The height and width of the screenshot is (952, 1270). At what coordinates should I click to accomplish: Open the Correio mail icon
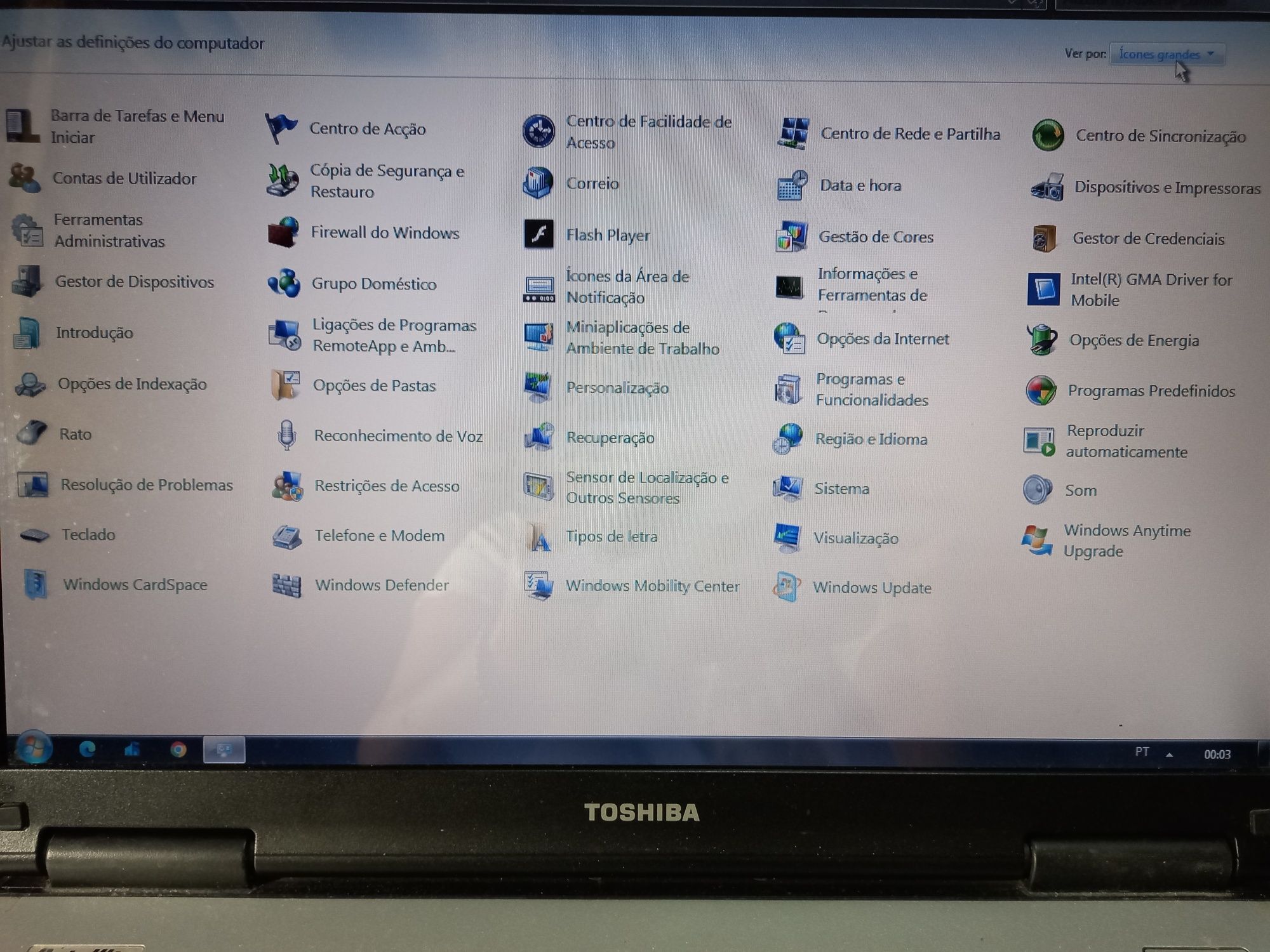click(x=538, y=183)
